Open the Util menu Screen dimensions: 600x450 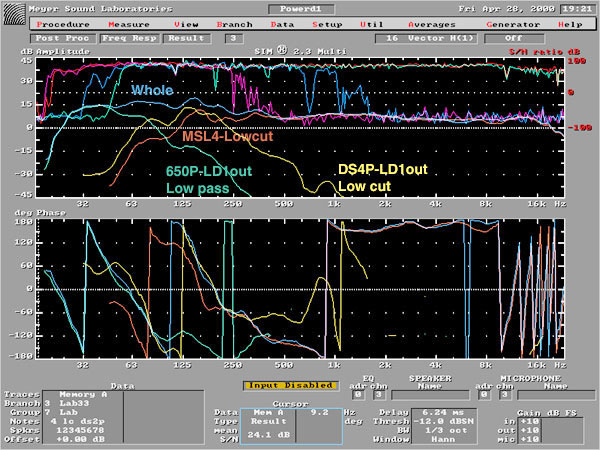372,24
